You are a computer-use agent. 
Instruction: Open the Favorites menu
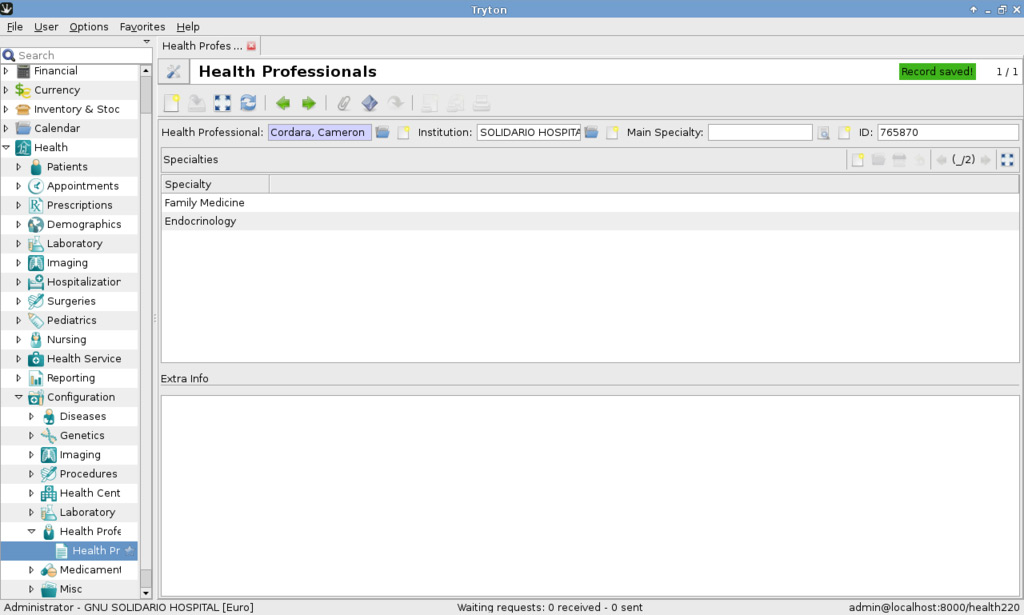(142, 26)
